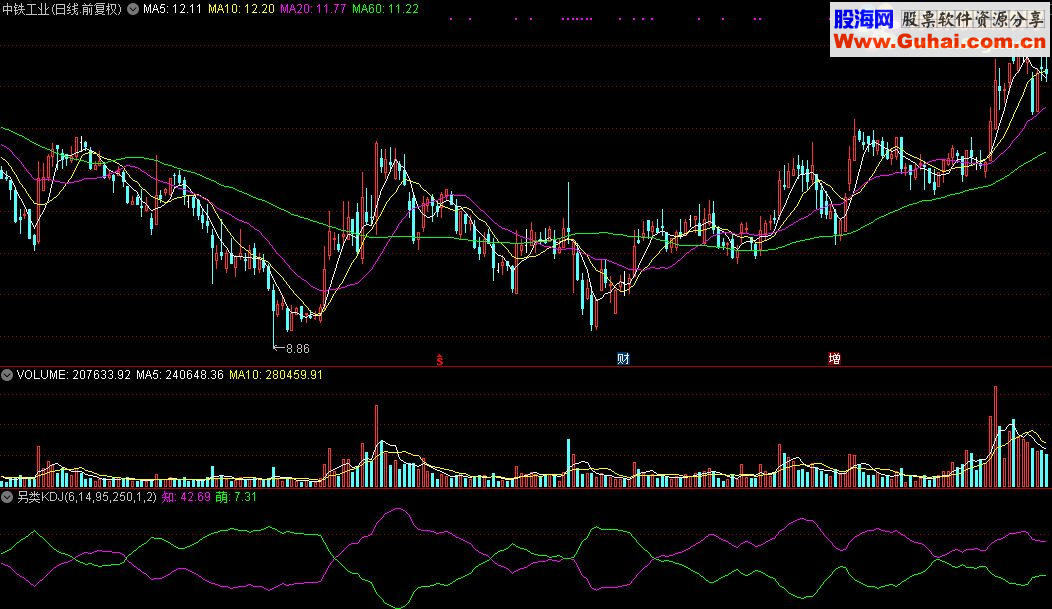1052x609 pixels.
Task: Select the 知: 42.69 indicator value
Action: 186,497
